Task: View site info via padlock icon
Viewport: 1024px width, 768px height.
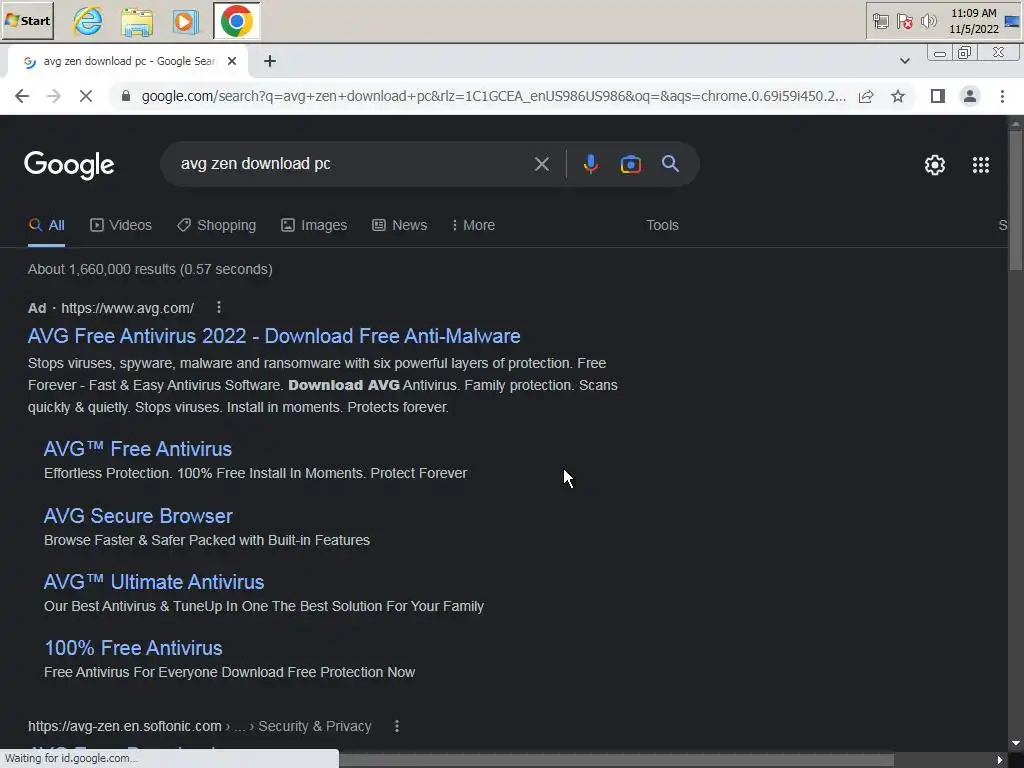Action: (x=126, y=96)
